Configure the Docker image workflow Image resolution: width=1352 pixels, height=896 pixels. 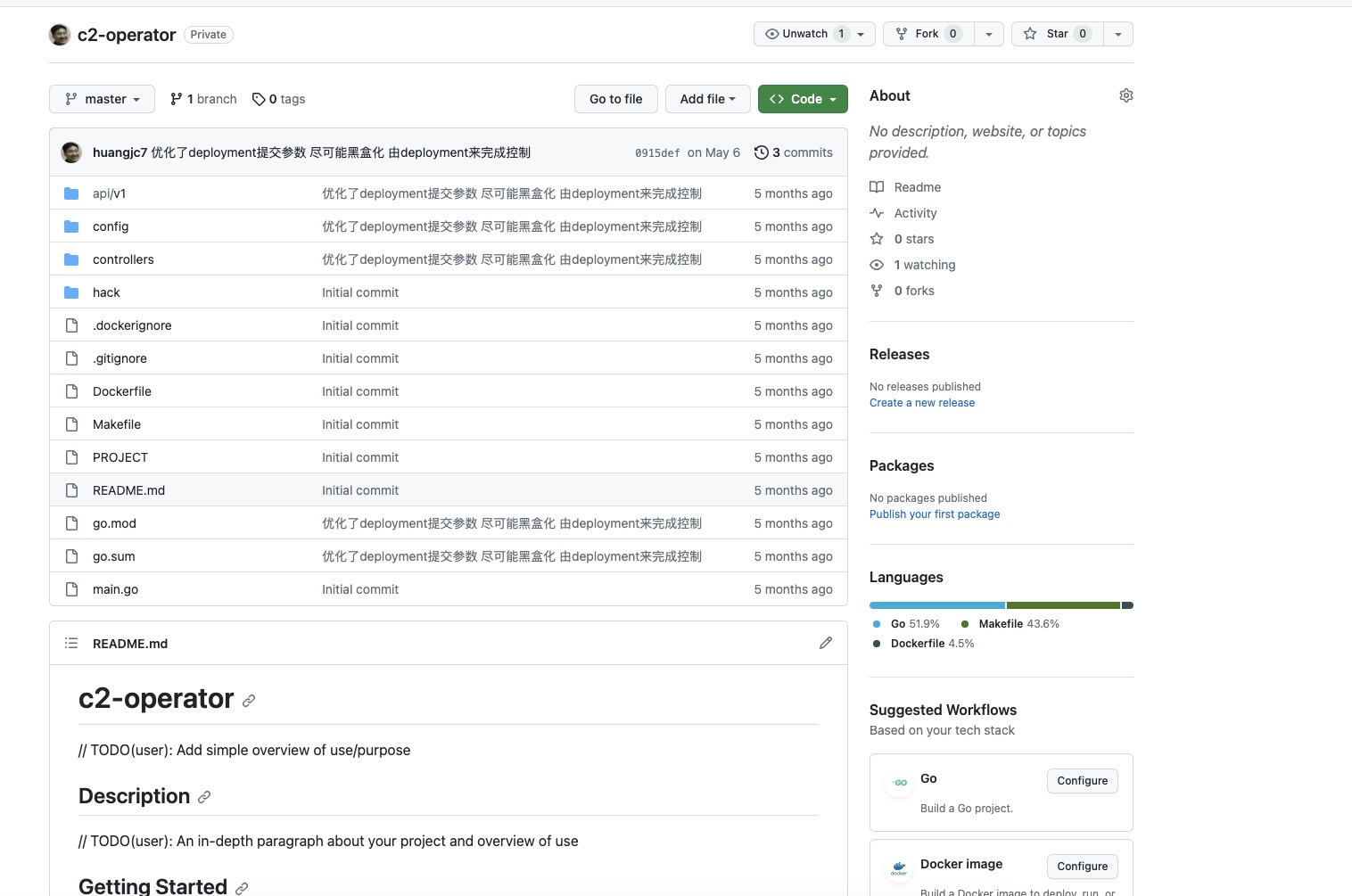coord(1083,867)
